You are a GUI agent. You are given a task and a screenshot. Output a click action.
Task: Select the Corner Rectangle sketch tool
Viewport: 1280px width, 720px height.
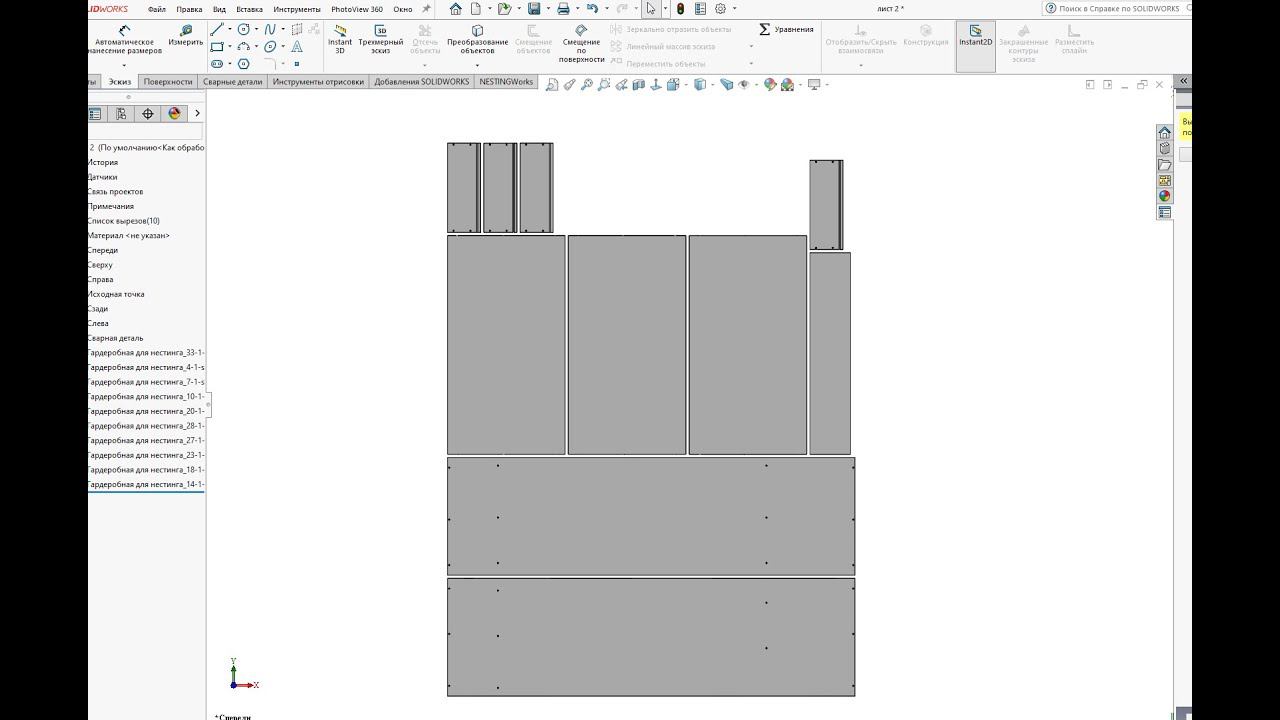point(217,47)
